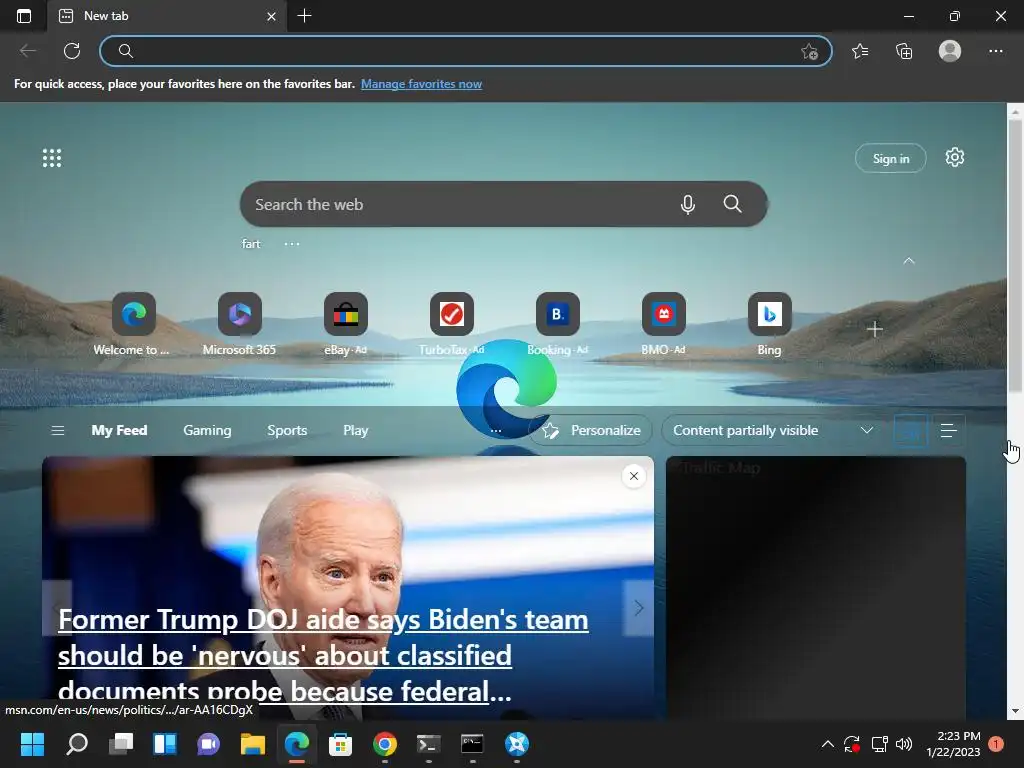The height and width of the screenshot is (768, 1024).
Task: Open the Microsoft 365 quick link
Action: point(240,325)
